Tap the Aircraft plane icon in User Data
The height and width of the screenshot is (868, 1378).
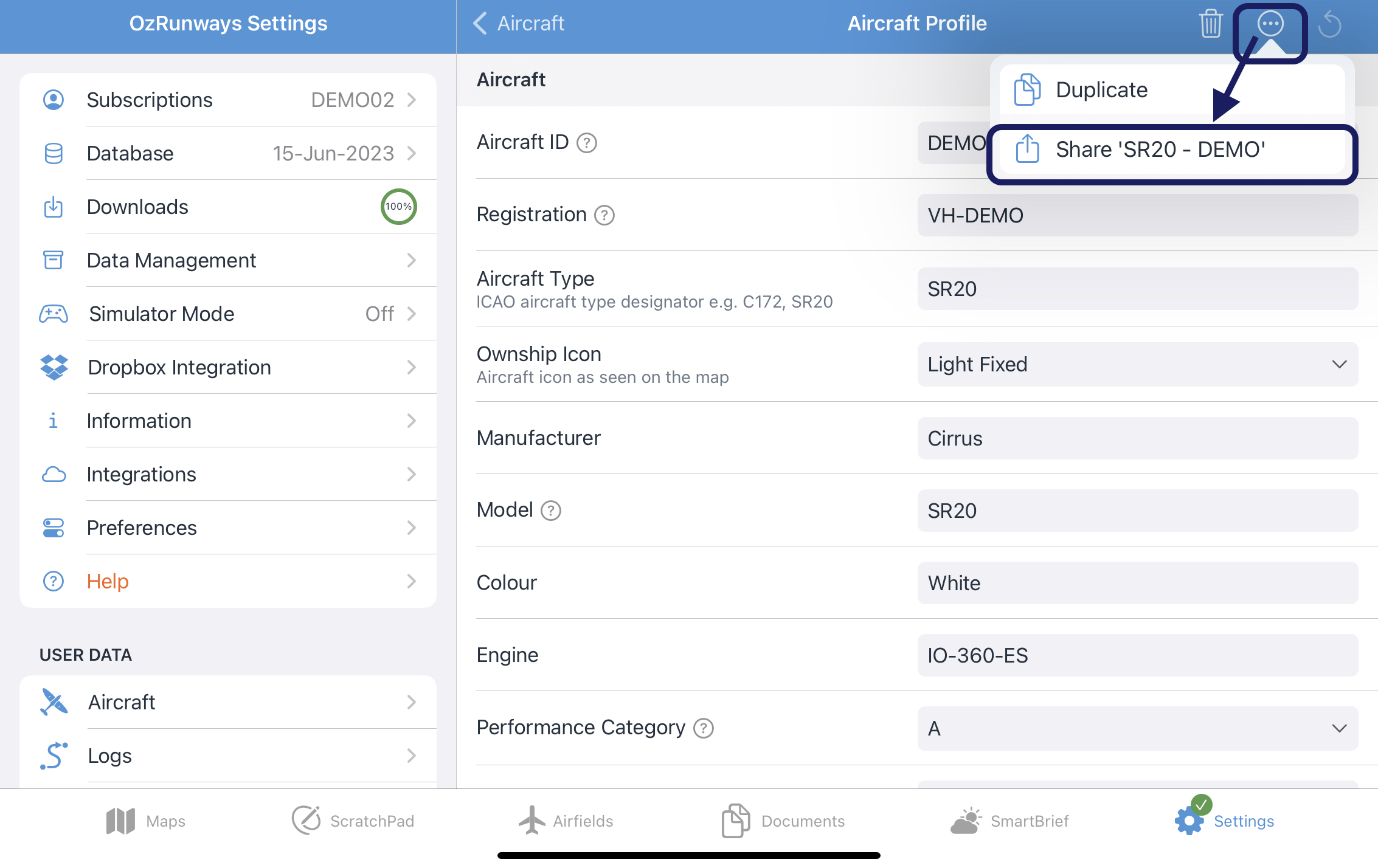(54, 702)
